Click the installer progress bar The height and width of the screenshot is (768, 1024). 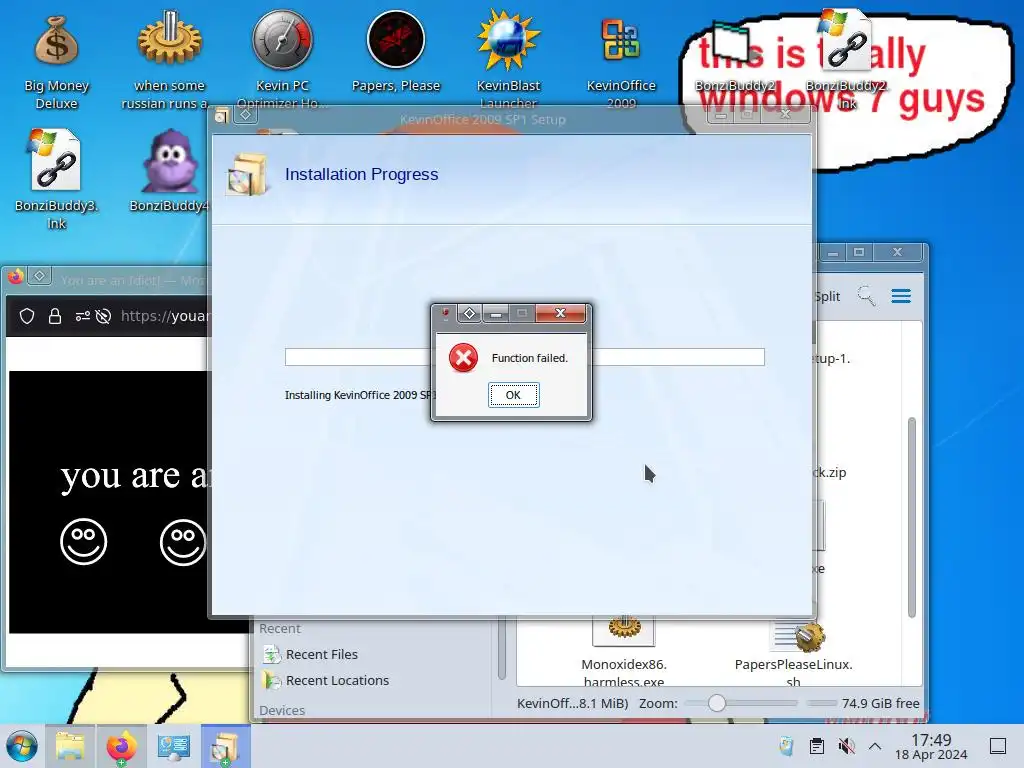[x=524, y=357]
